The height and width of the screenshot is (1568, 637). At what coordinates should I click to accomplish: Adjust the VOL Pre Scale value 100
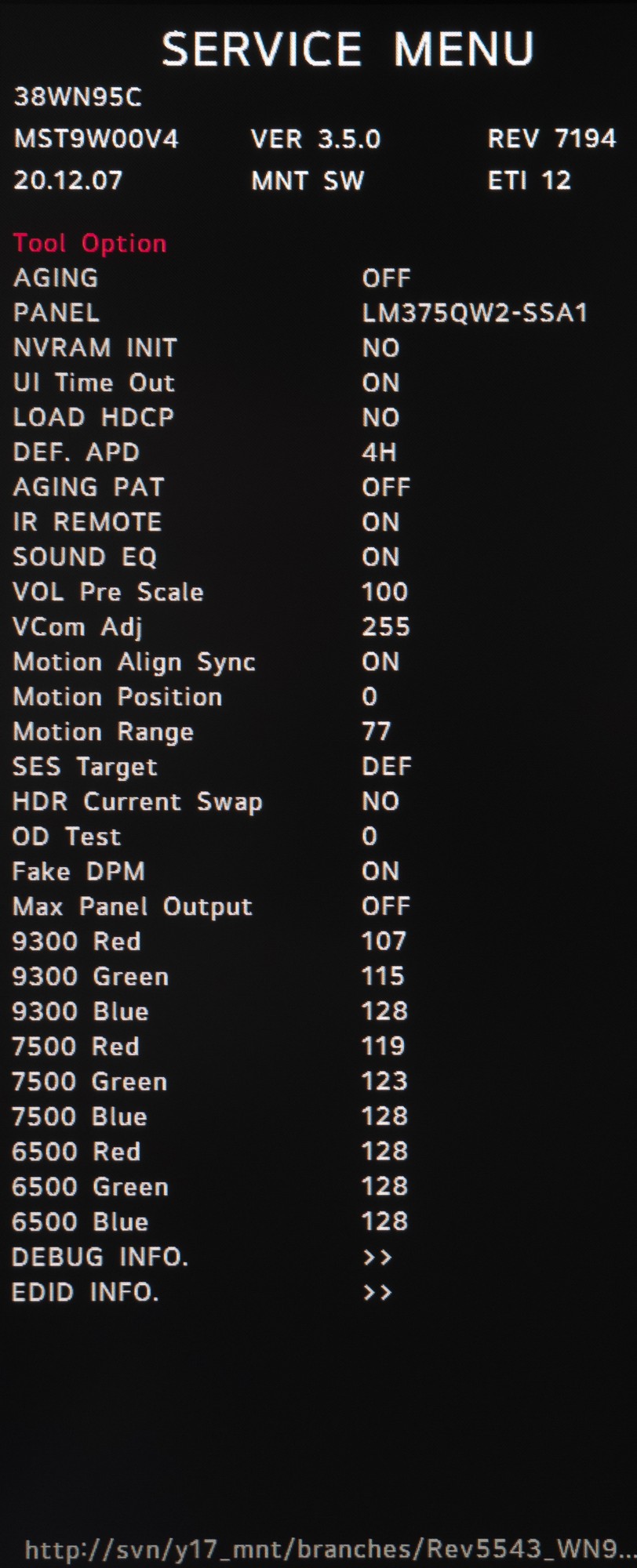384,592
